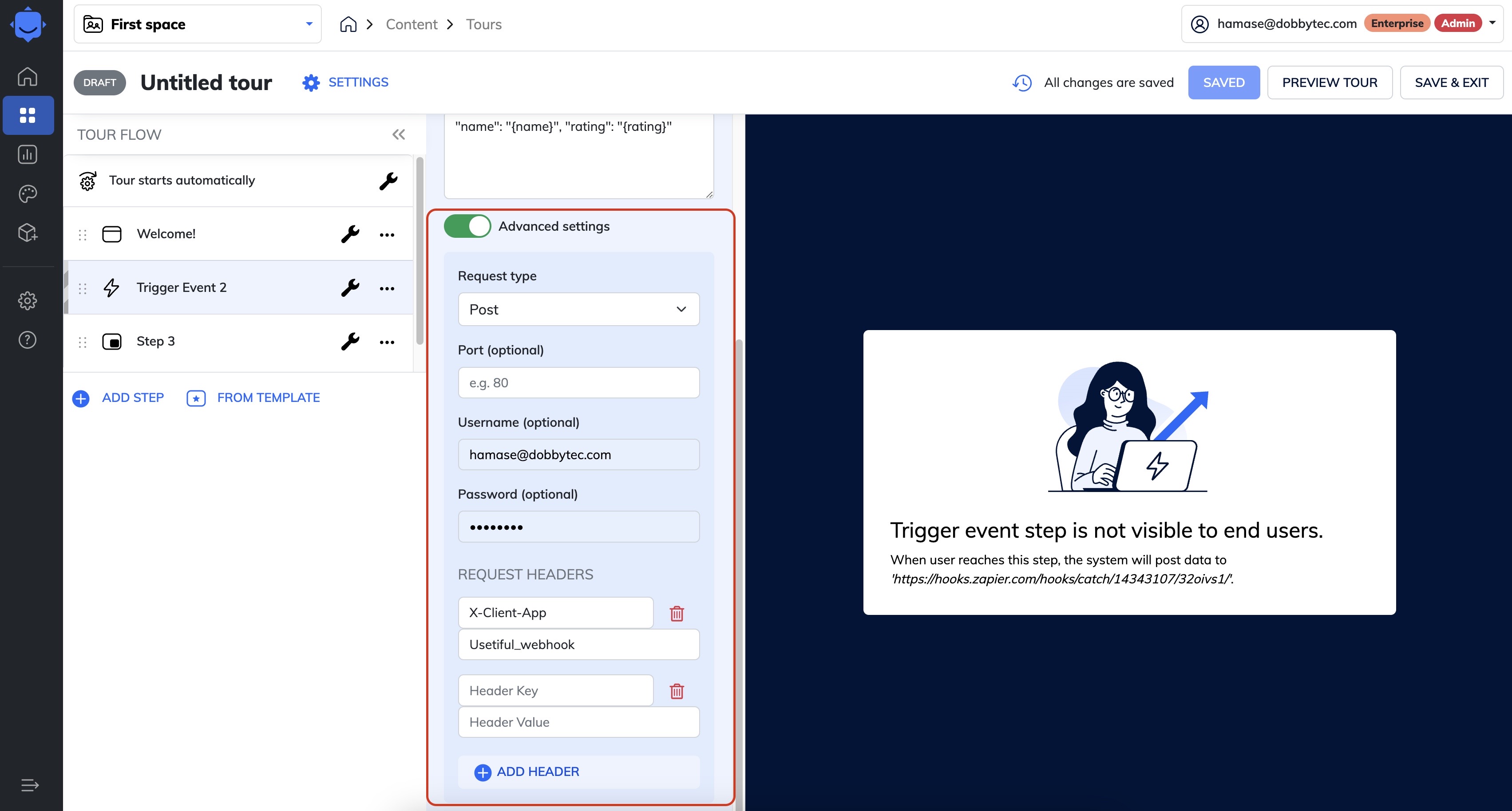Viewport: 1512px width, 811px height.
Task: Open the sidebar settings gear icon
Action: [x=28, y=301]
